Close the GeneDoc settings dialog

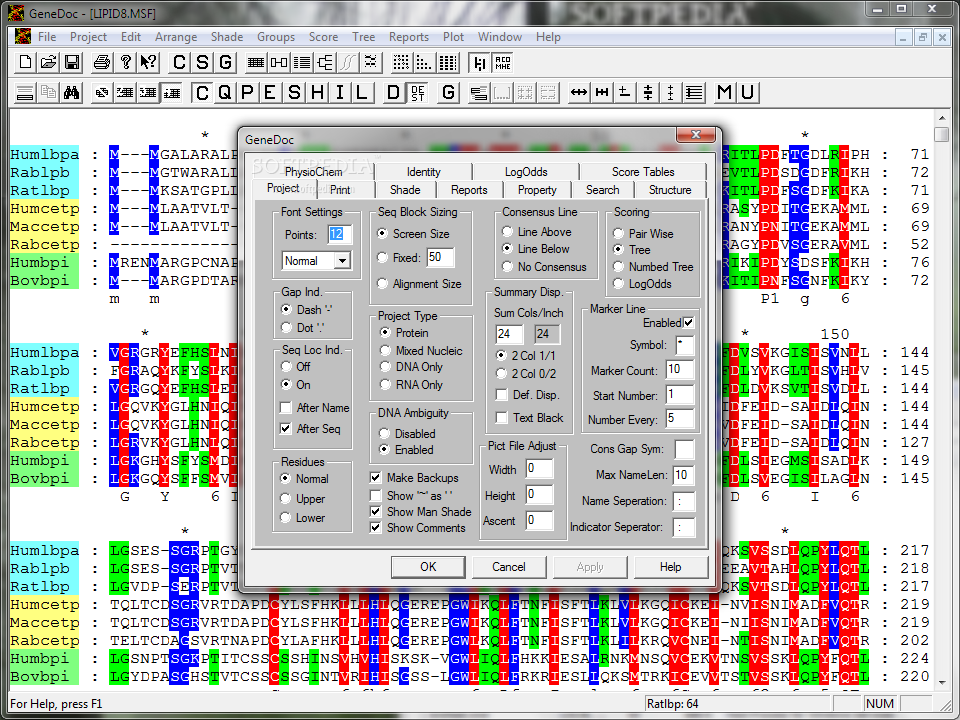coord(696,134)
